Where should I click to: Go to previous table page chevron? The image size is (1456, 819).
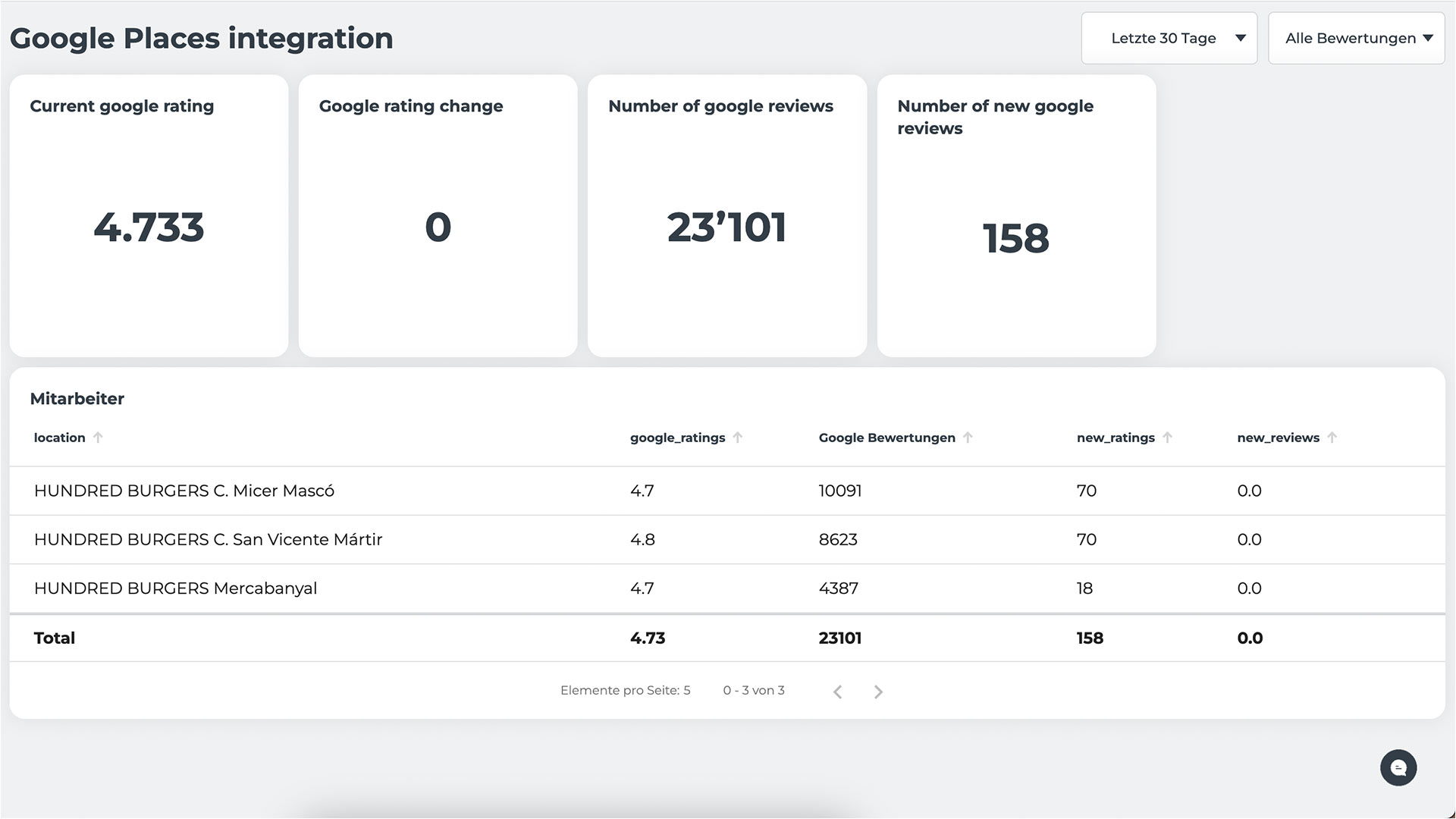pyautogui.click(x=838, y=692)
